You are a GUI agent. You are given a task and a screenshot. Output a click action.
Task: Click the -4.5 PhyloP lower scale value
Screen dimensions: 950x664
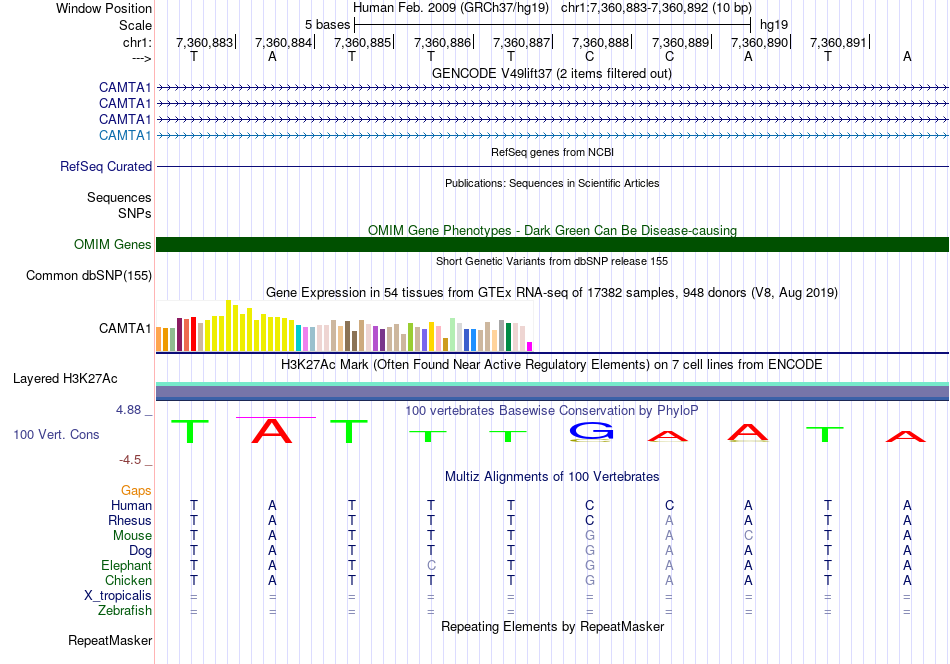130,460
